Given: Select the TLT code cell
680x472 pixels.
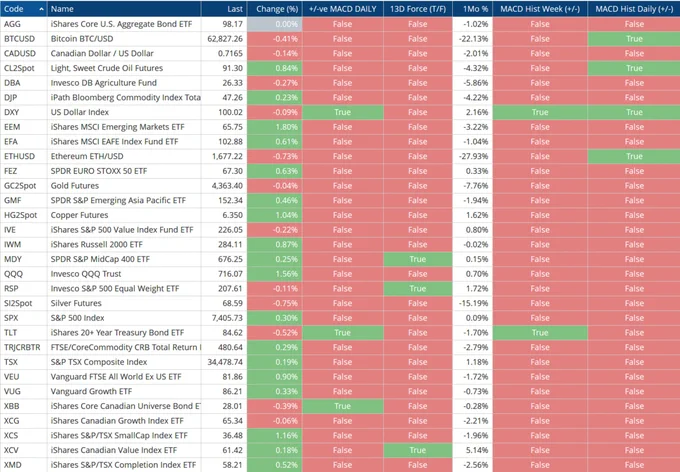Looking at the screenshot, I should click(24, 333).
